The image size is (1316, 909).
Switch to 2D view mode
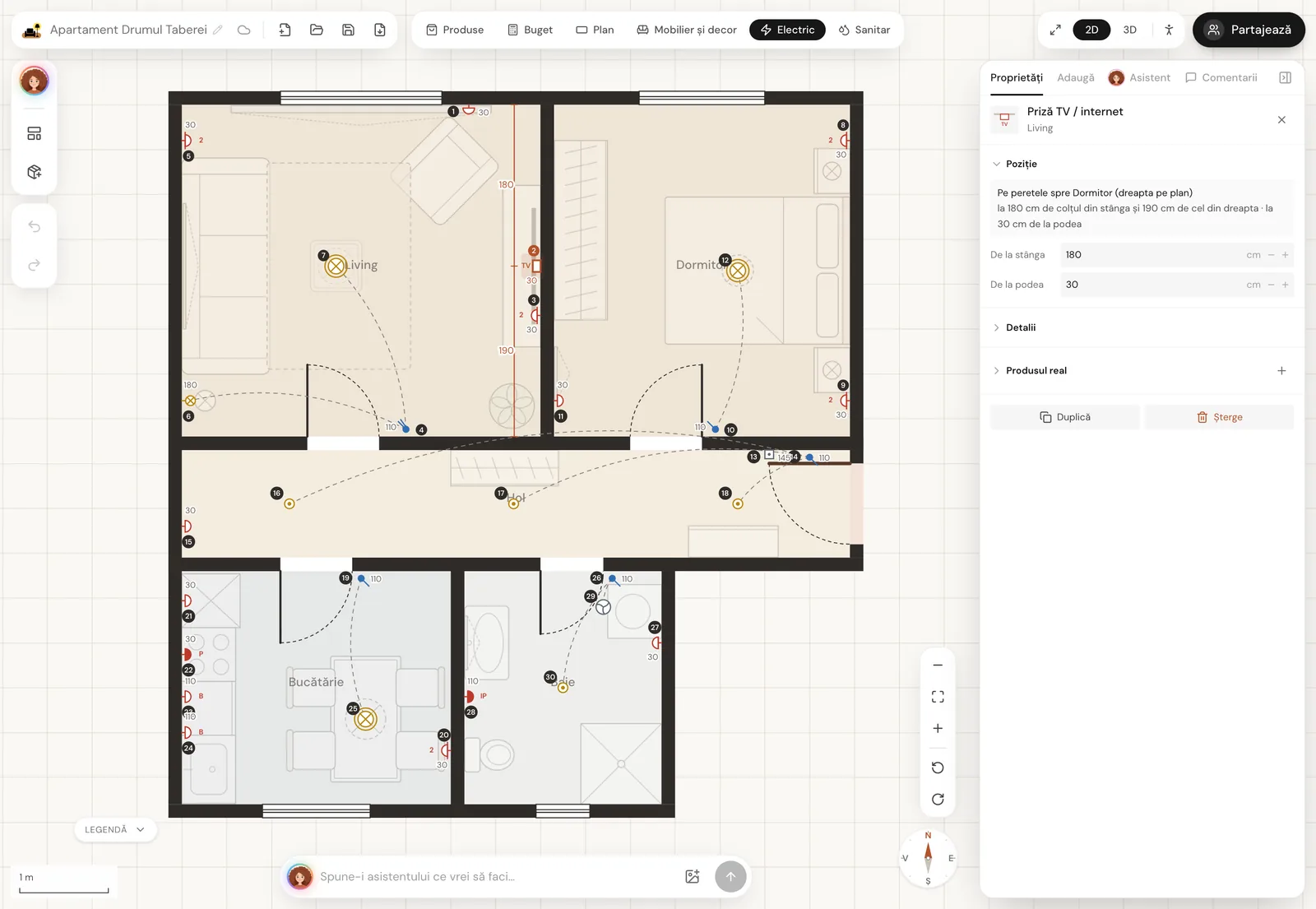1091,30
